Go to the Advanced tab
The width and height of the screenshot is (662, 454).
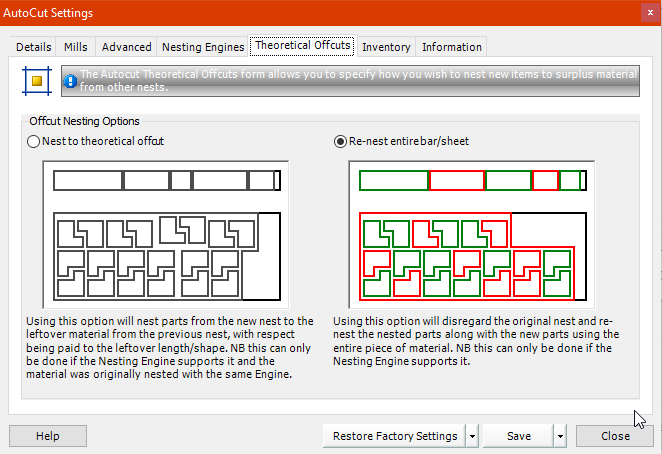(127, 47)
